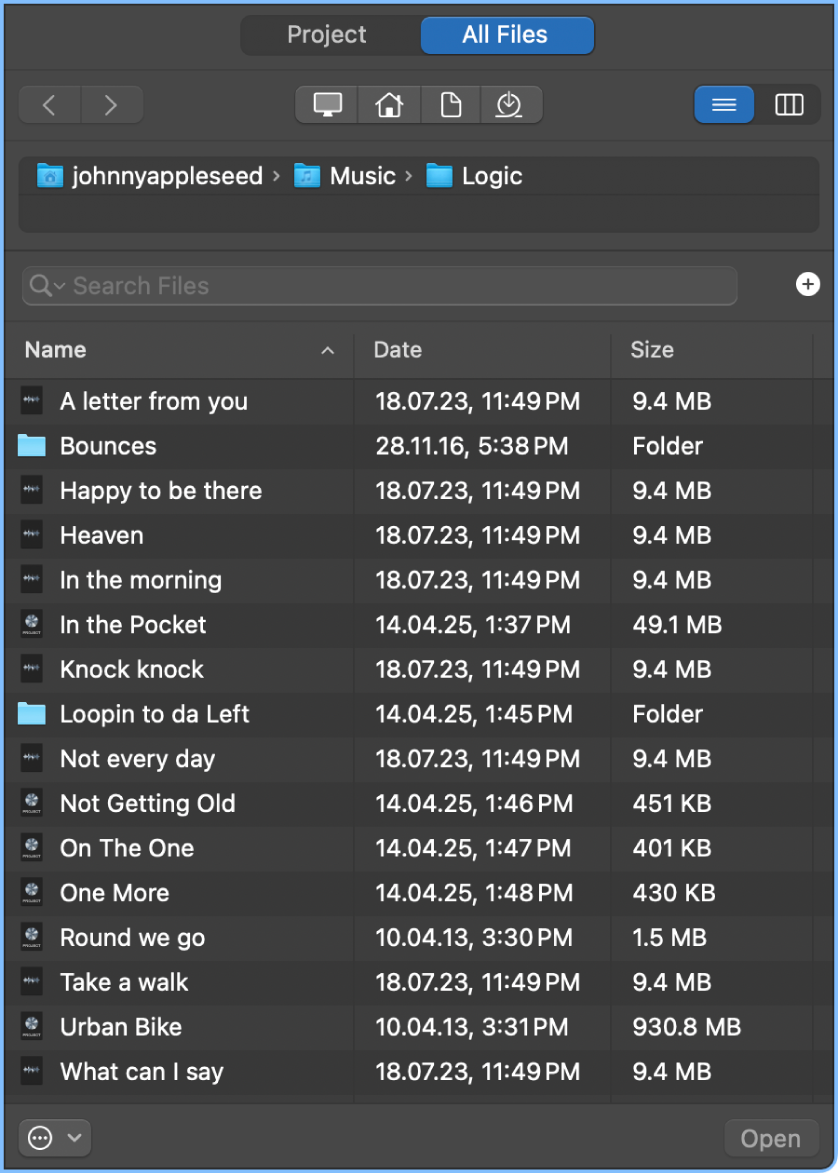Switch to column view layout
This screenshot has width=838, height=1174.
789,104
